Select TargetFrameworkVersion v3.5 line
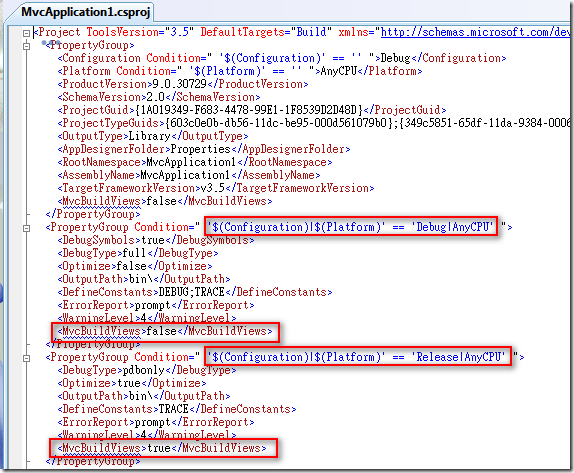Screen dimensions: 574x473 point(216,188)
